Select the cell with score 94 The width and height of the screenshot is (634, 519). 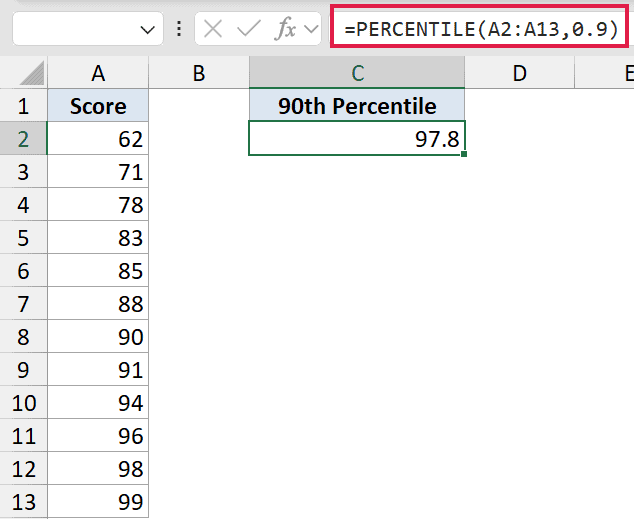[98, 403]
